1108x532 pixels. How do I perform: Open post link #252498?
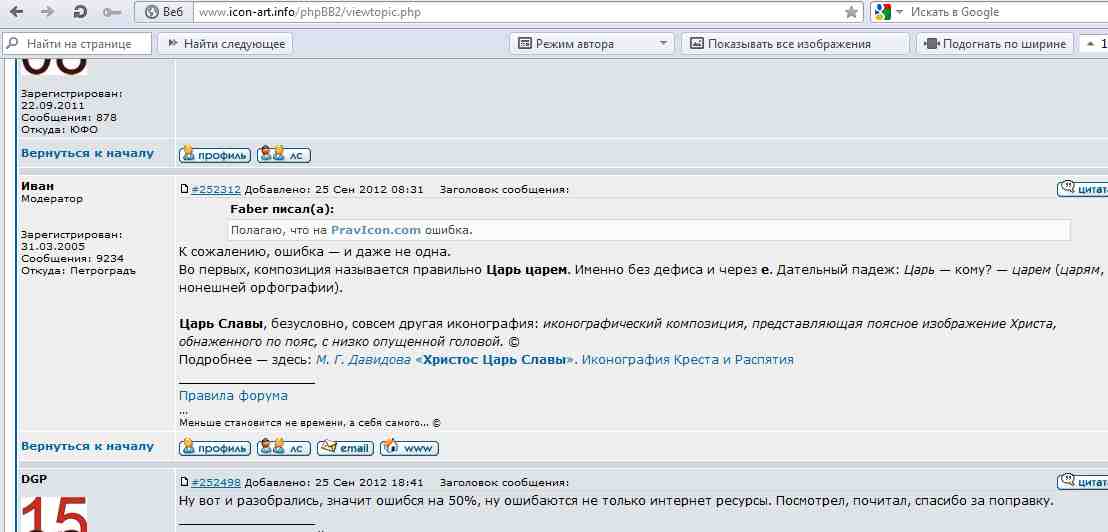[x=216, y=483]
